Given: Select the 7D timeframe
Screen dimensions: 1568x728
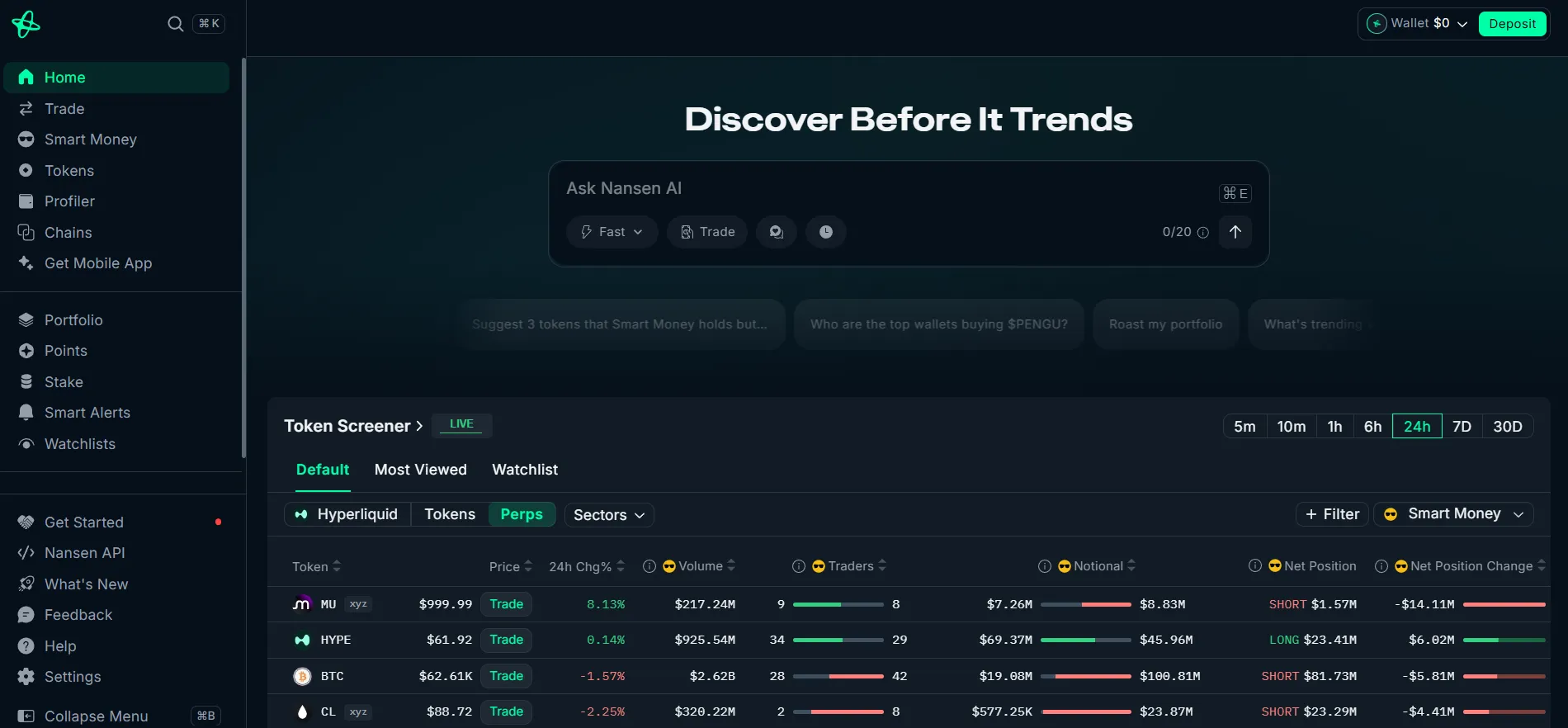Looking at the screenshot, I should [x=1462, y=426].
